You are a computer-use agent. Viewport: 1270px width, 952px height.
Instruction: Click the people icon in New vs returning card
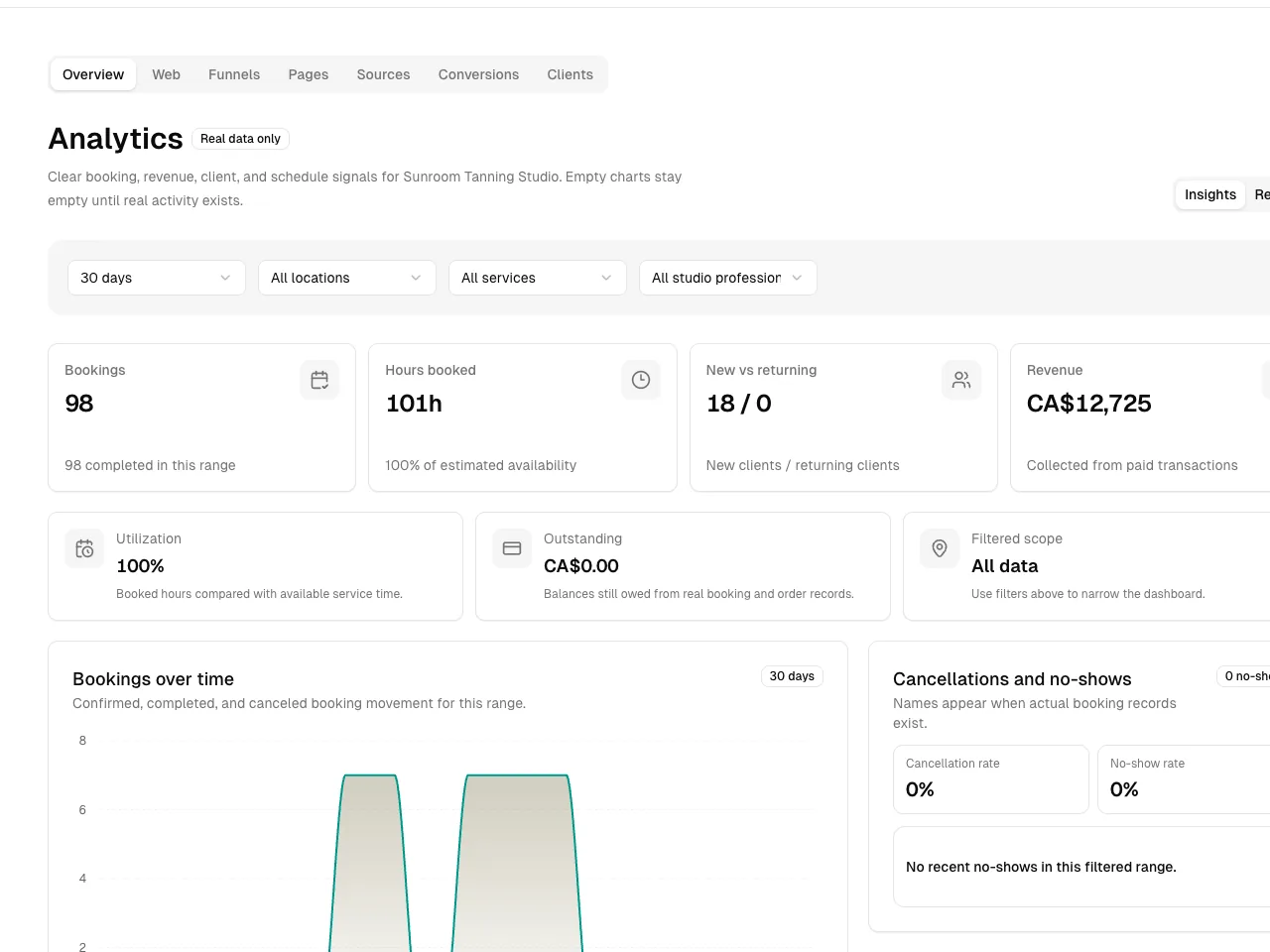pyautogui.click(x=961, y=380)
